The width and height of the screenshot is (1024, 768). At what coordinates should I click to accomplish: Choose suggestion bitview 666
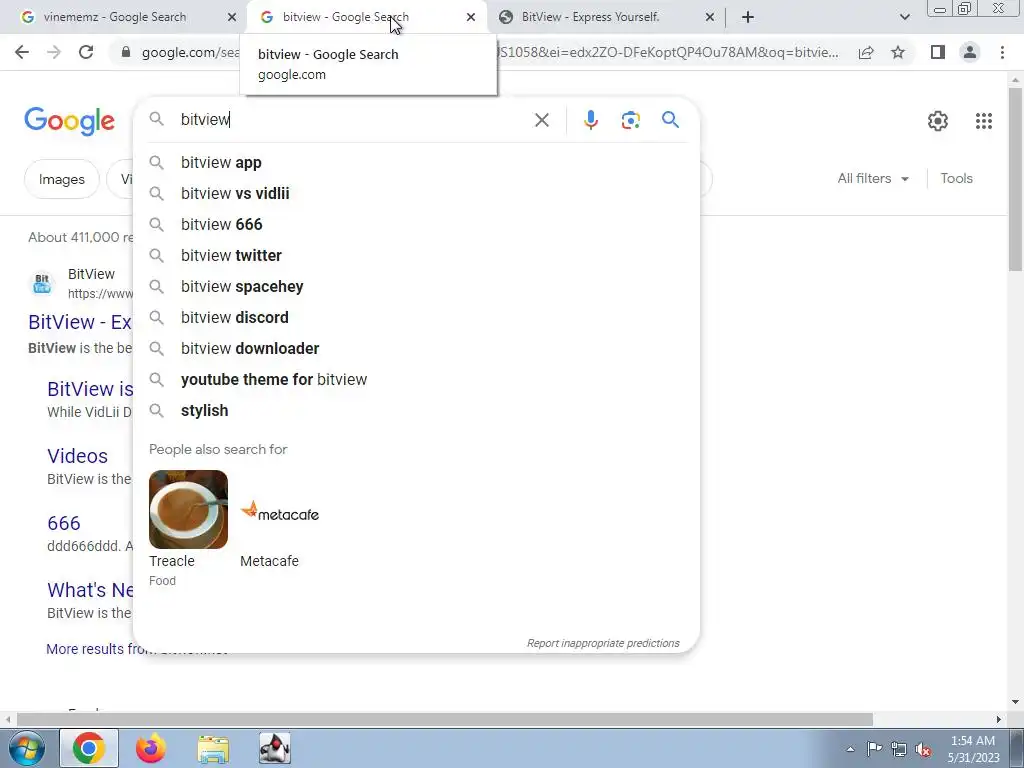416,225
